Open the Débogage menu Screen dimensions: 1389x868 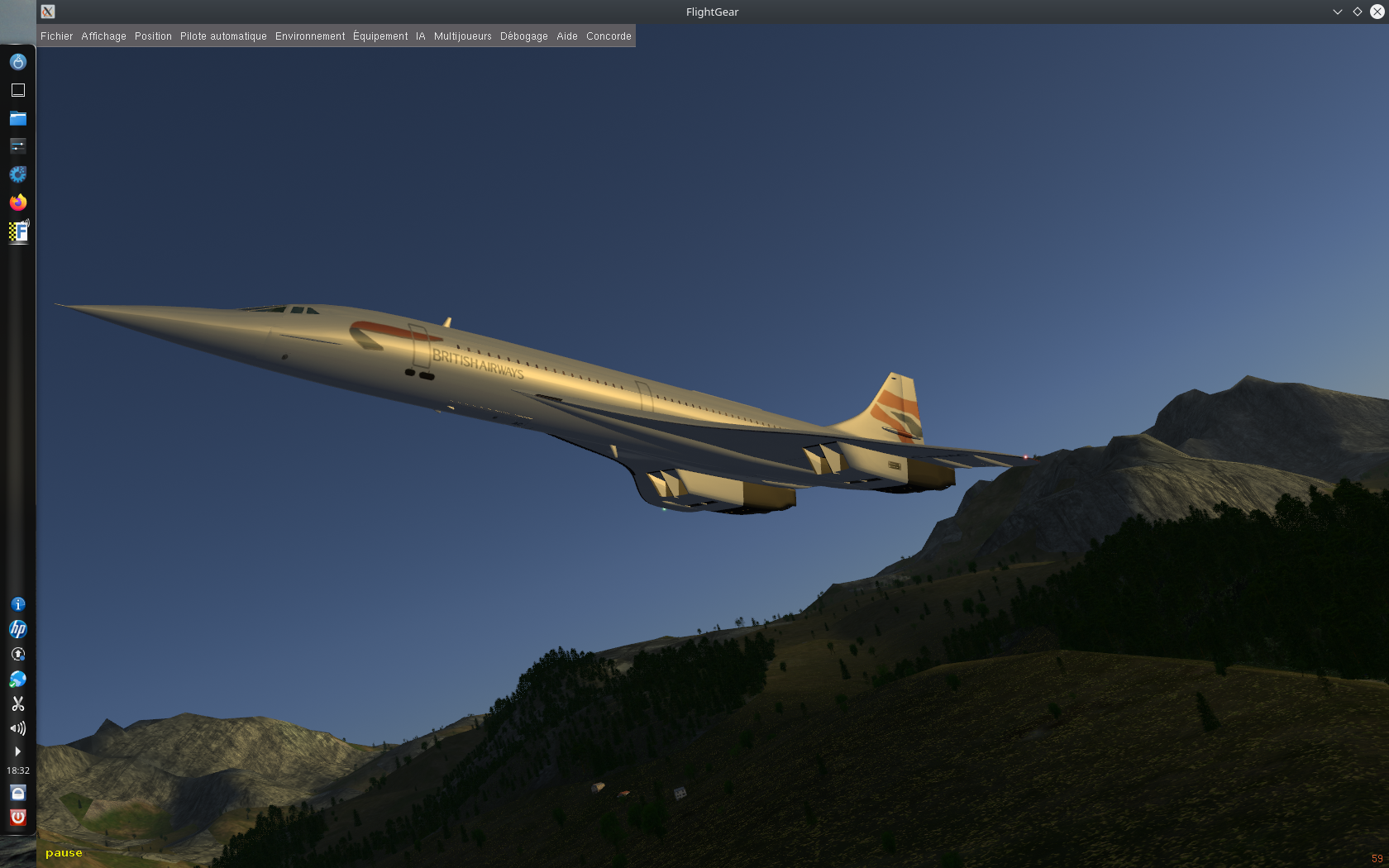524,36
